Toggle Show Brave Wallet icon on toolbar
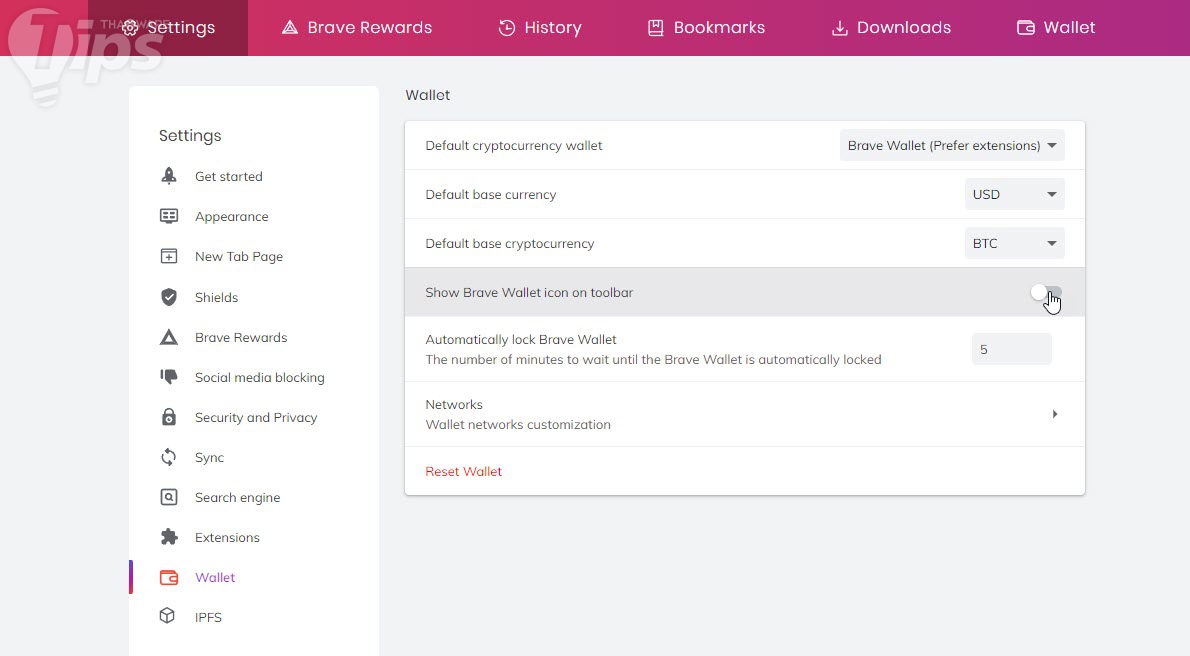Screen dimensions: 1190x656 tap(1046, 293)
